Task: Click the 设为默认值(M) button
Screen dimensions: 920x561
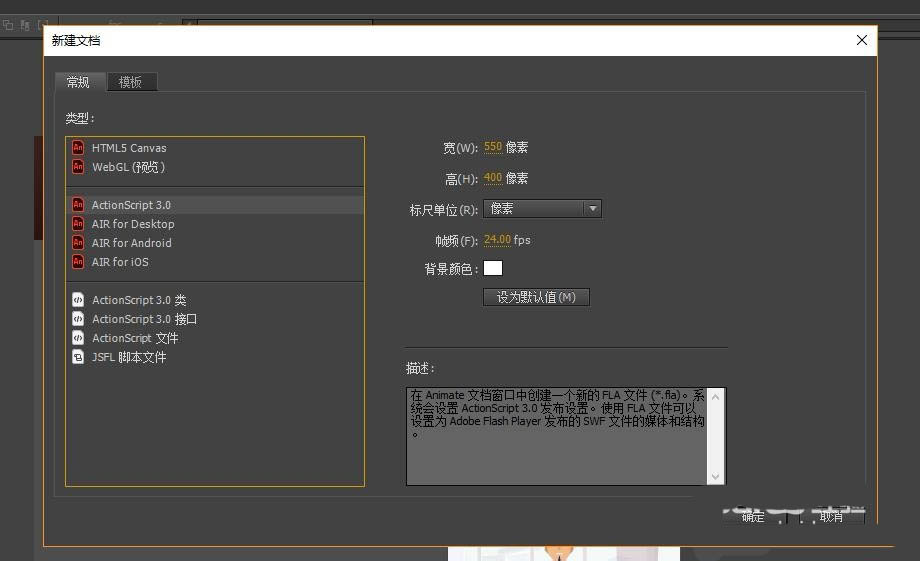Action: pos(536,297)
